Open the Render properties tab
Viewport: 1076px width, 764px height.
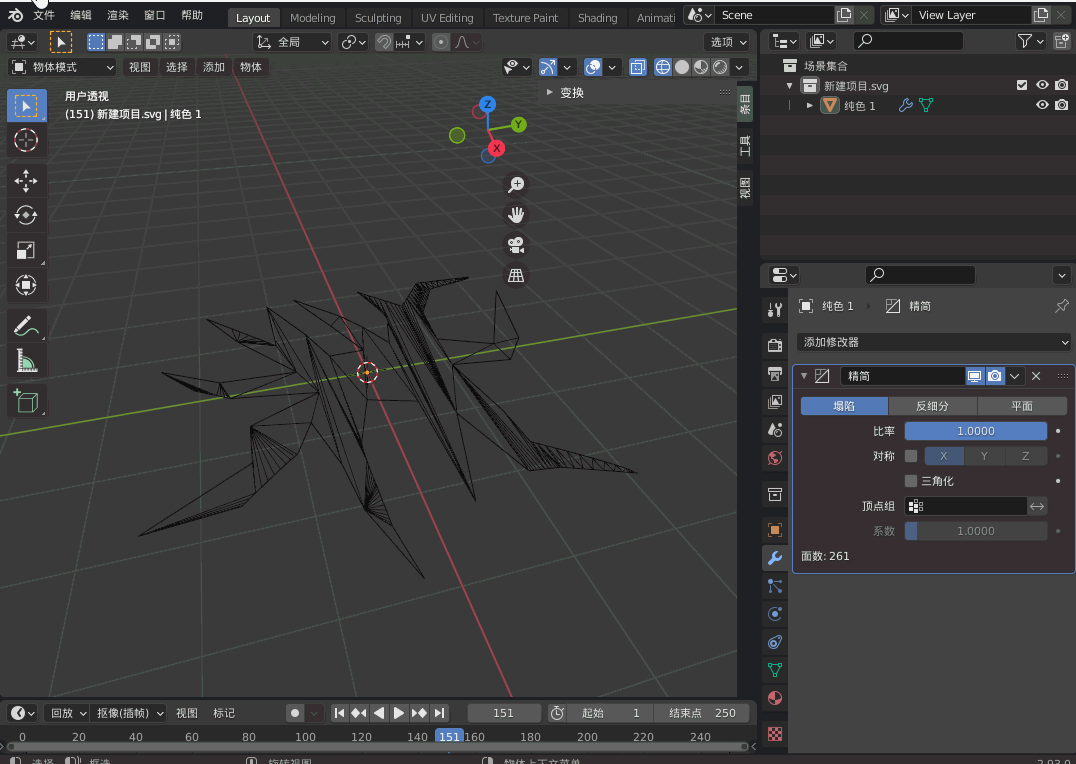tap(775, 345)
